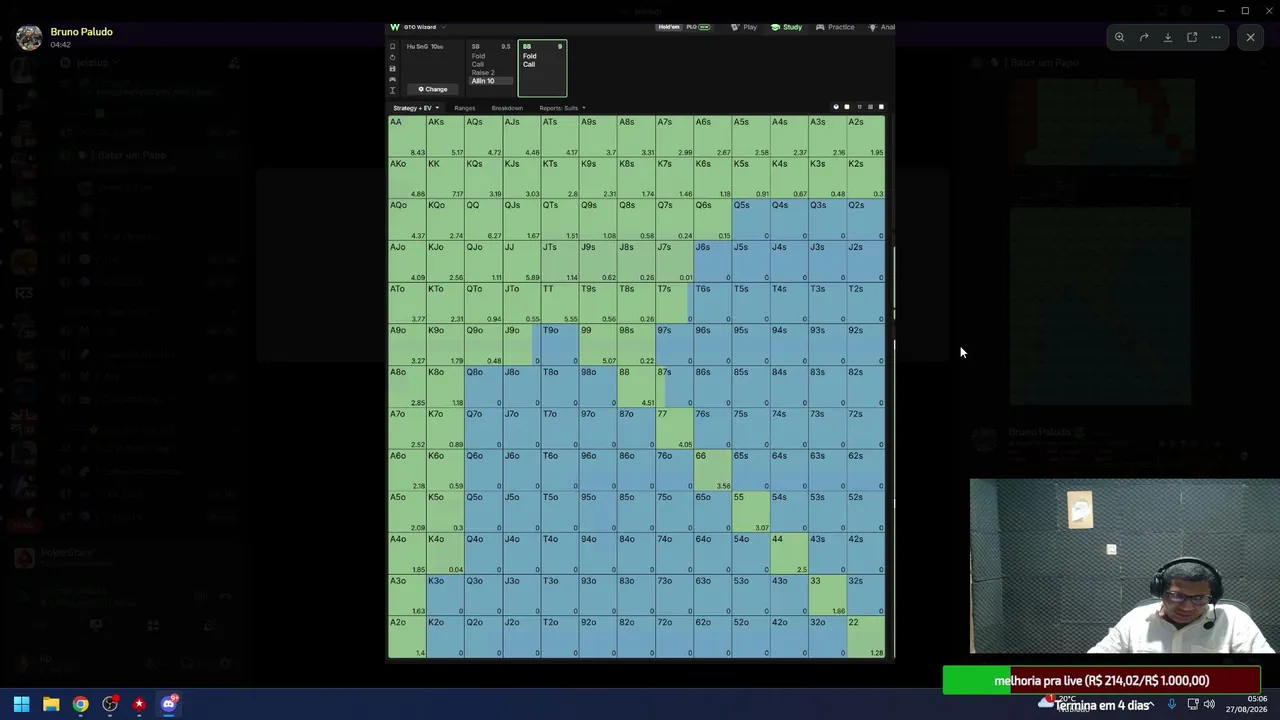
Task: Select the 77 hand cell
Action: (675, 428)
